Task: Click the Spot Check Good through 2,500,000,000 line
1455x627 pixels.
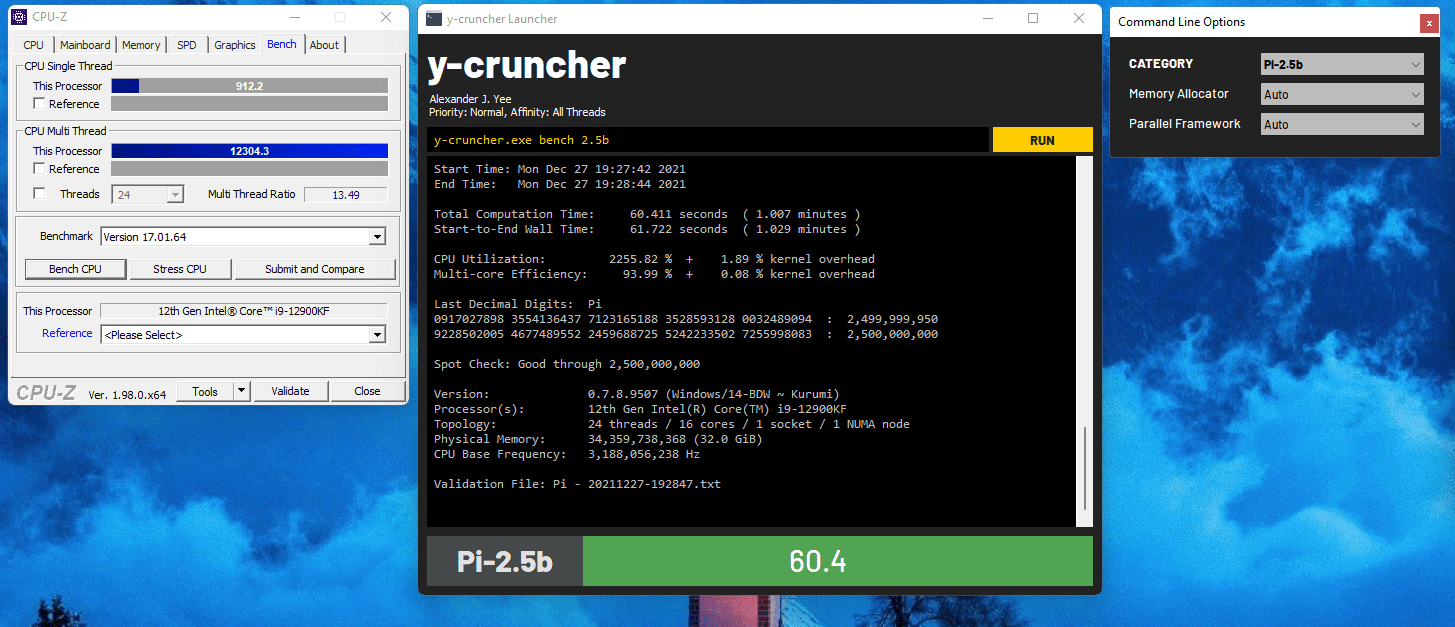Action: (x=567, y=364)
